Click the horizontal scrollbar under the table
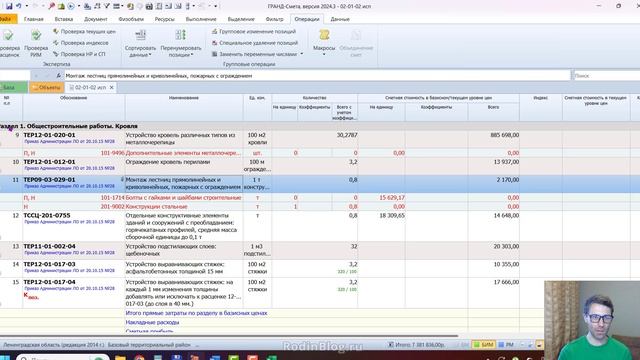 coord(229,336)
